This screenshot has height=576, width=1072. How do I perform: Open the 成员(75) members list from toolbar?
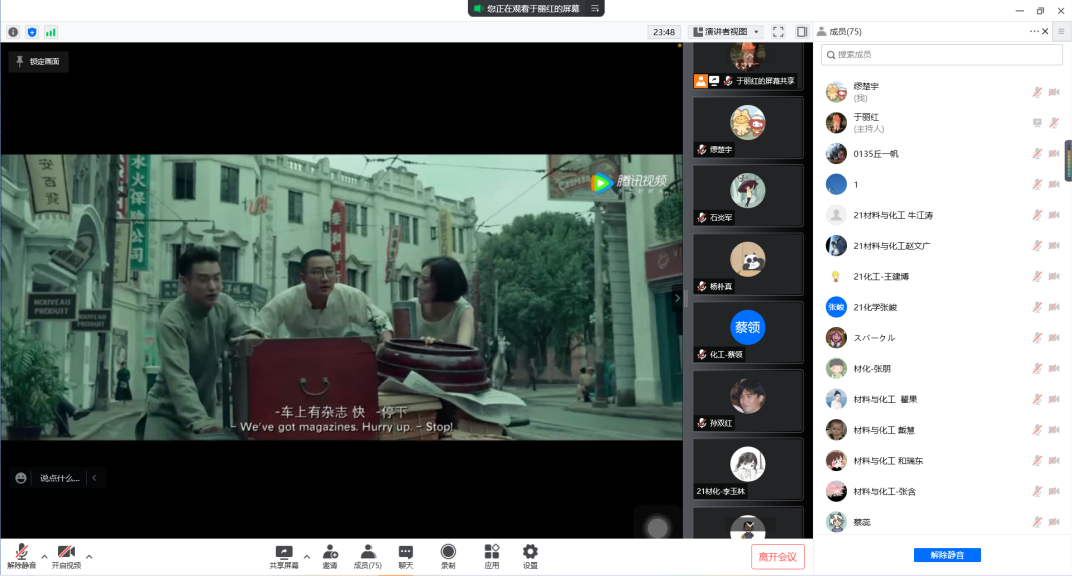click(x=367, y=555)
